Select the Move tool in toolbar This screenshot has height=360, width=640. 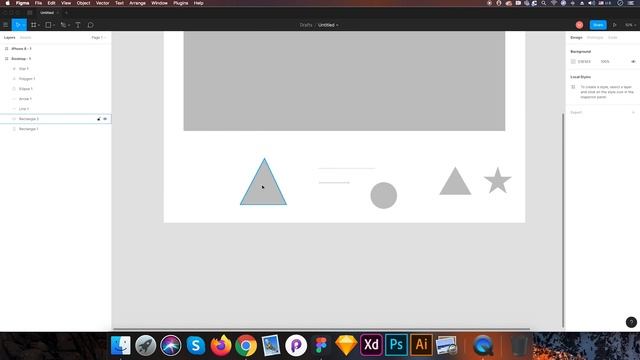(x=17, y=25)
